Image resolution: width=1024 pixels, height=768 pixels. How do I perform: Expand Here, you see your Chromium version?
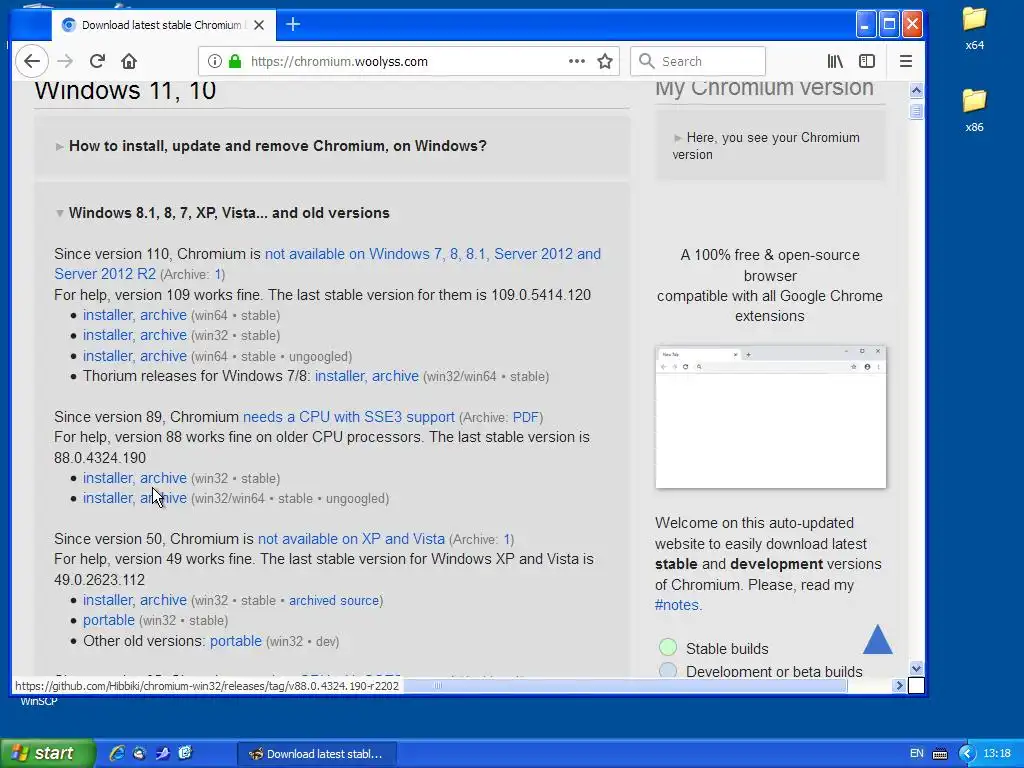click(x=766, y=146)
